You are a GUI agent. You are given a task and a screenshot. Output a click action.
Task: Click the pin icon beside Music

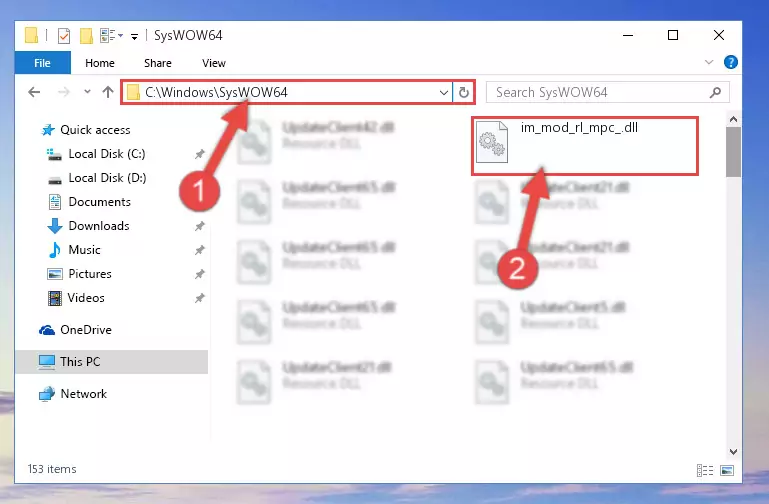tap(200, 250)
